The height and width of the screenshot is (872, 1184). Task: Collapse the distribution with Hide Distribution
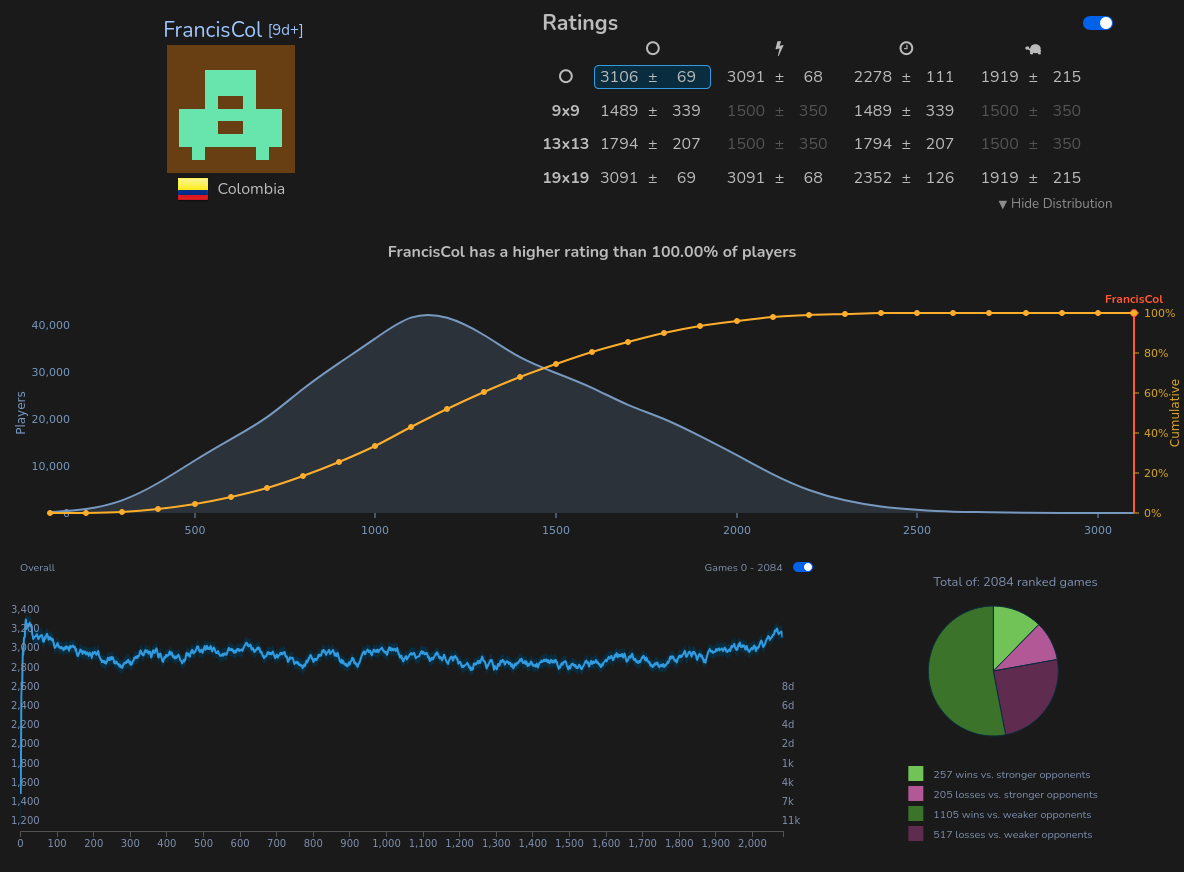1055,203
